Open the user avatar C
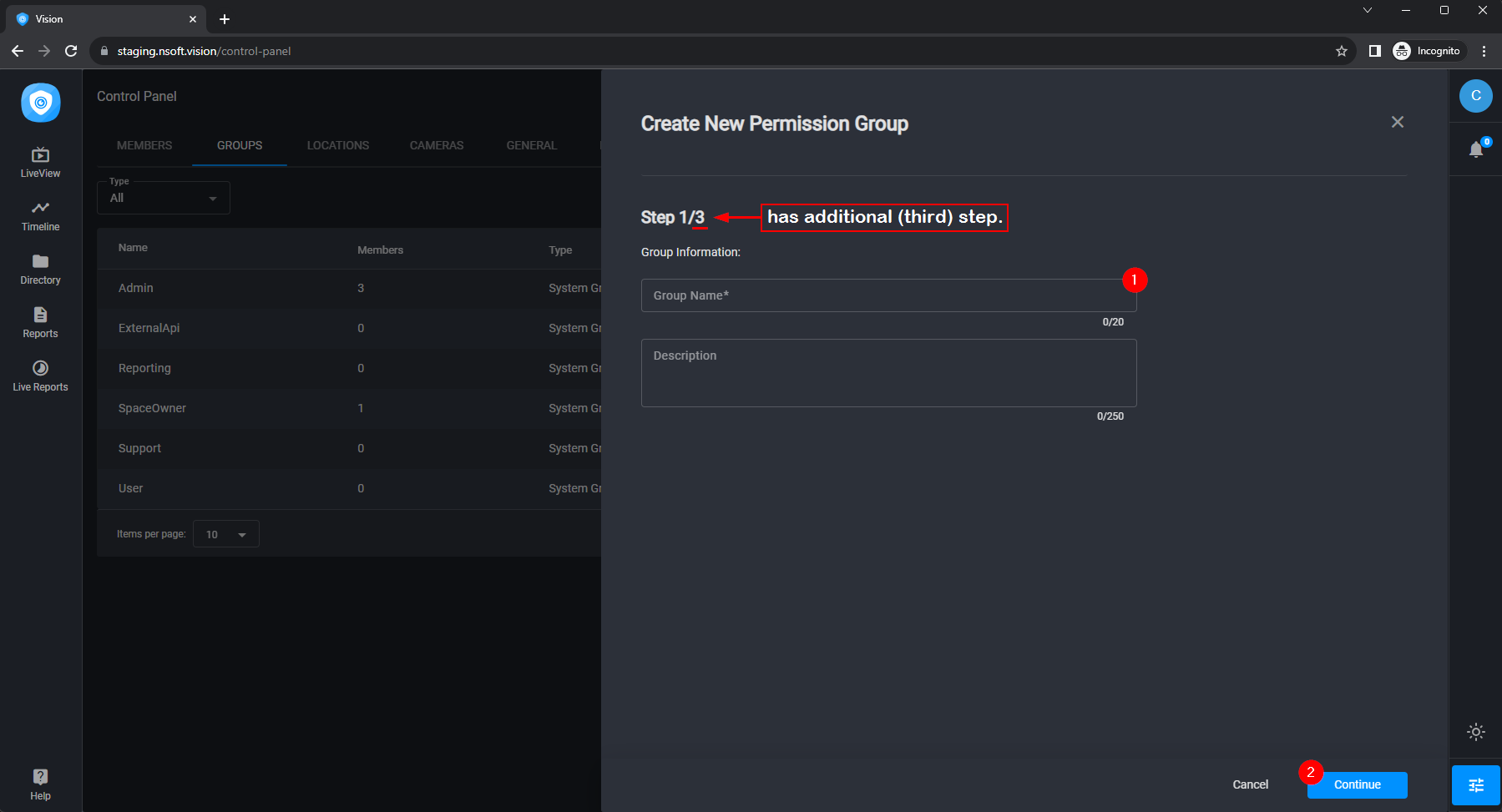Image resolution: width=1502 pixels, height=812 pixels. (x=1476, y=96)
